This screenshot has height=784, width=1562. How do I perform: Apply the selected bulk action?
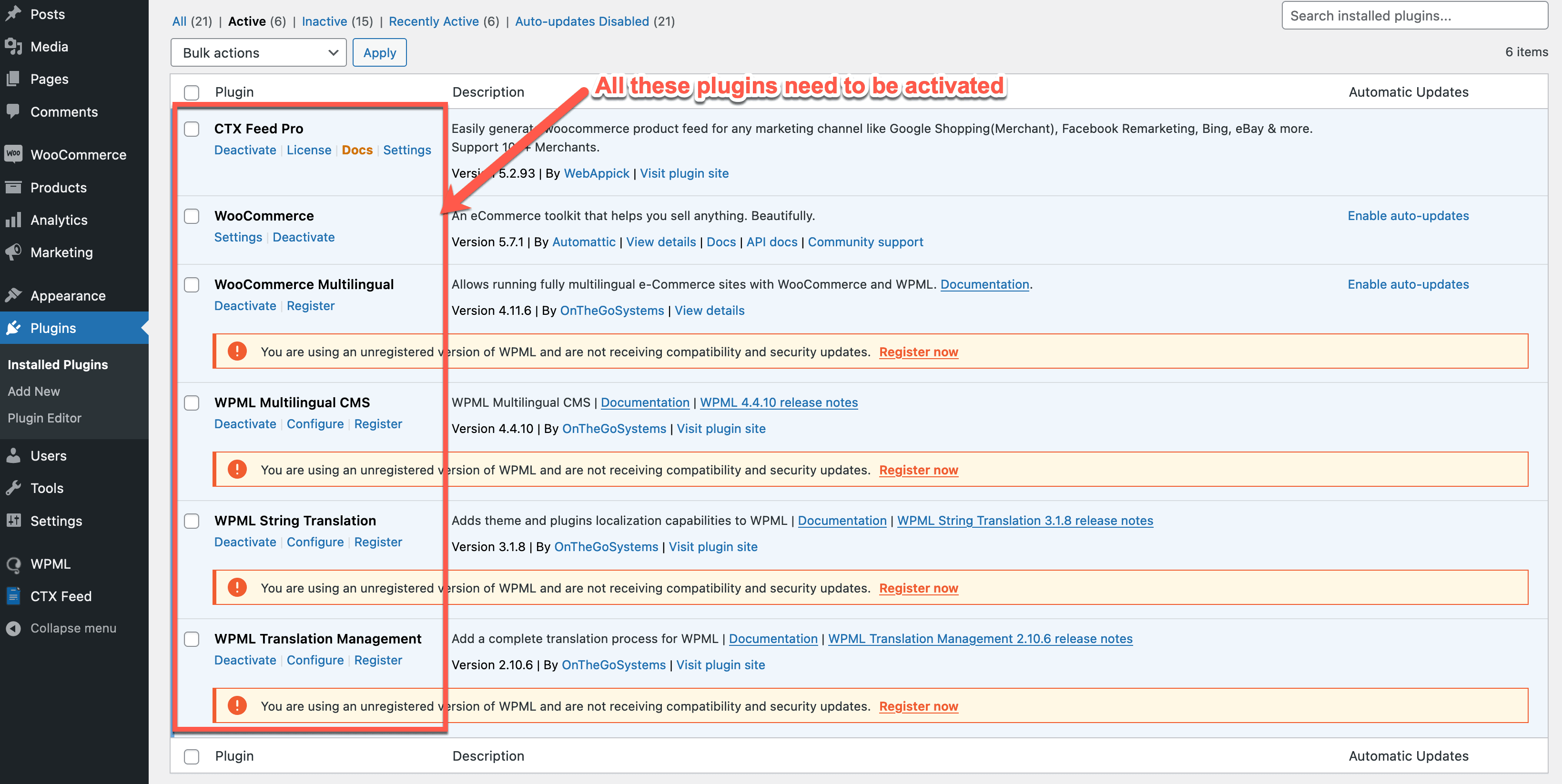pos(380,53)
